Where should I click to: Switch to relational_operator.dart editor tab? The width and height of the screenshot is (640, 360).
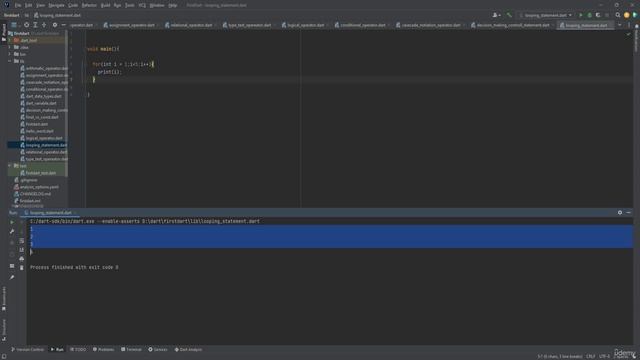pyautogui.click(x=191, y=25)
